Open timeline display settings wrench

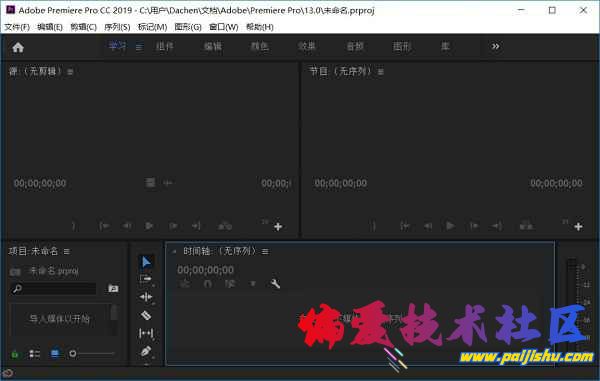(x=275, y=284)
